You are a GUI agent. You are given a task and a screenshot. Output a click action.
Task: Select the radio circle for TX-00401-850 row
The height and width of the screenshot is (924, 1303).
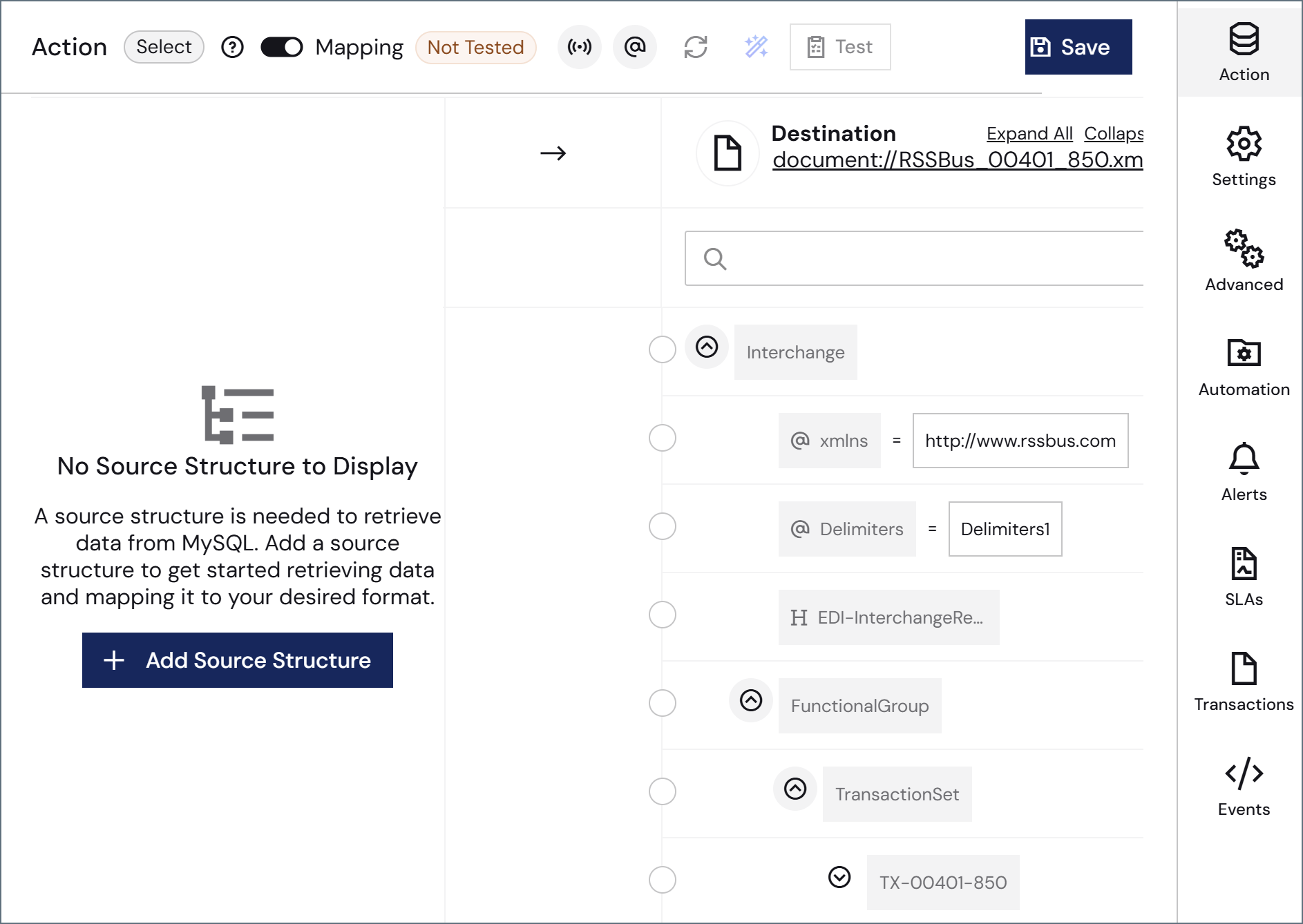pos(663,880)
